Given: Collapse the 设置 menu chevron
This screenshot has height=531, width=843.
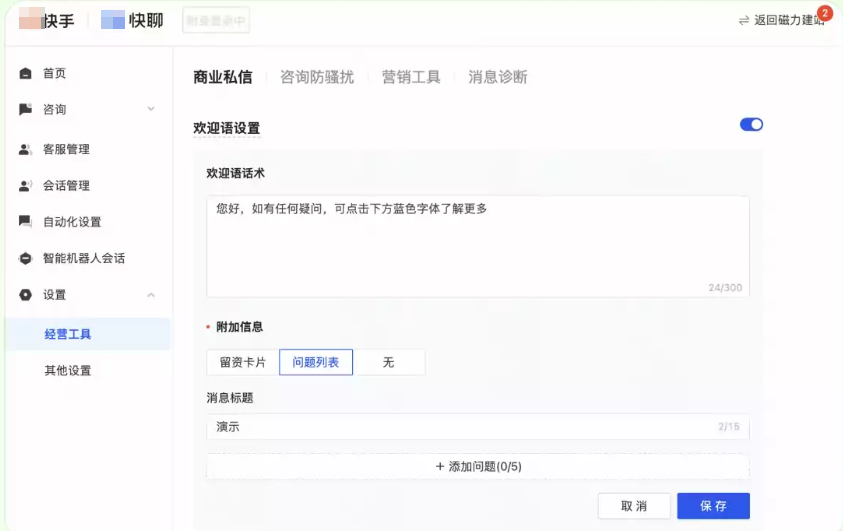Looking at the screenshot, I should (x=151, y=295).
